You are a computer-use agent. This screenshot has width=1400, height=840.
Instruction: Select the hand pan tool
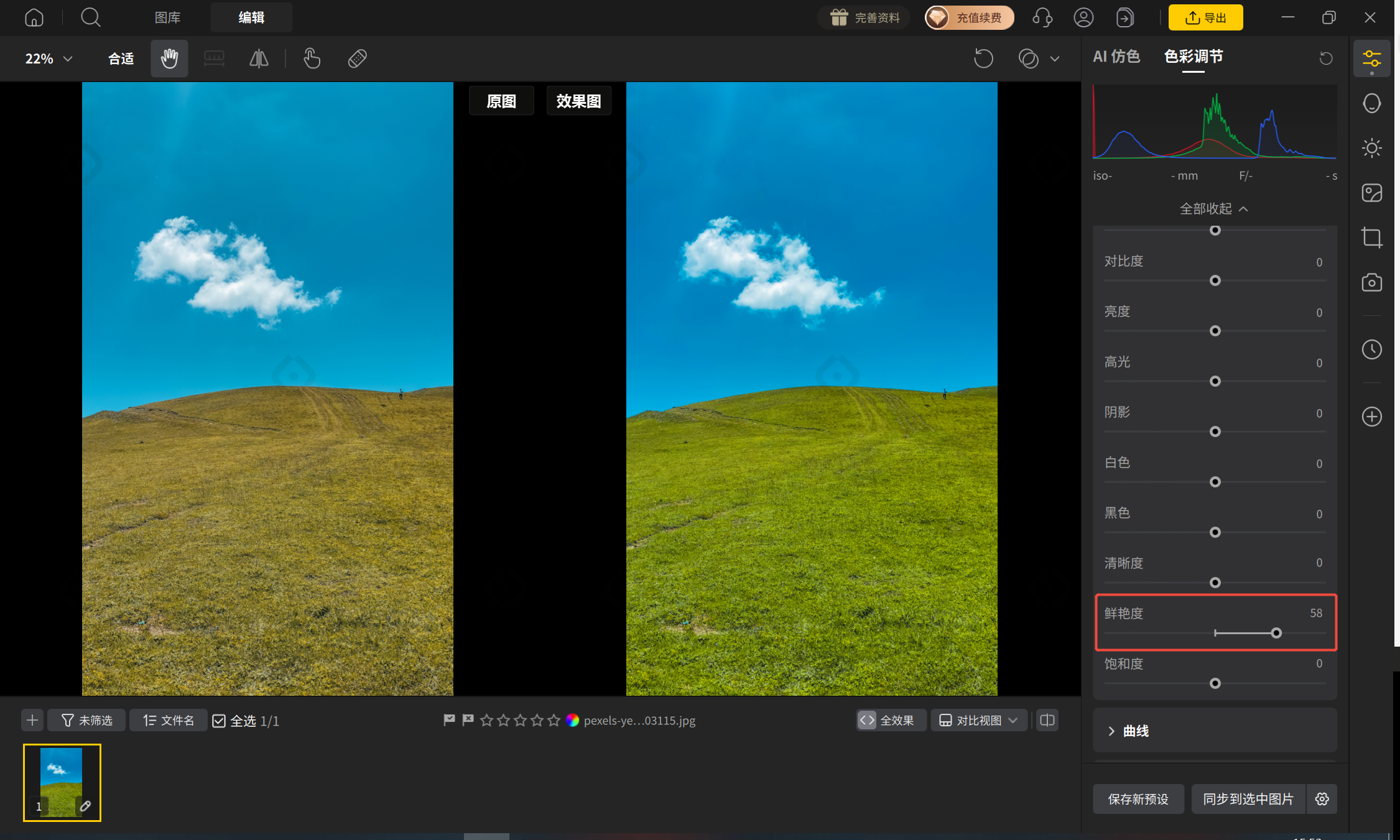pos(169,58)
